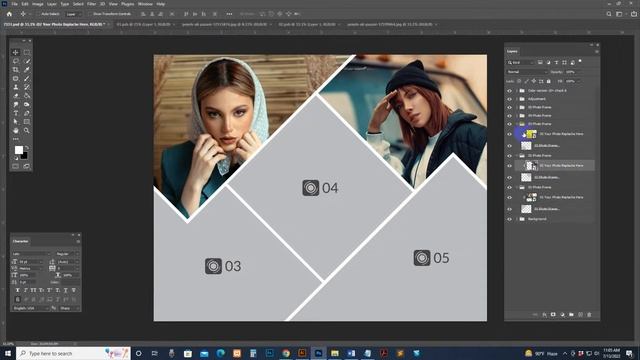640x360 pixels.
Task: Toggle the Auto-Select checkbox
Action: [38, 14]
